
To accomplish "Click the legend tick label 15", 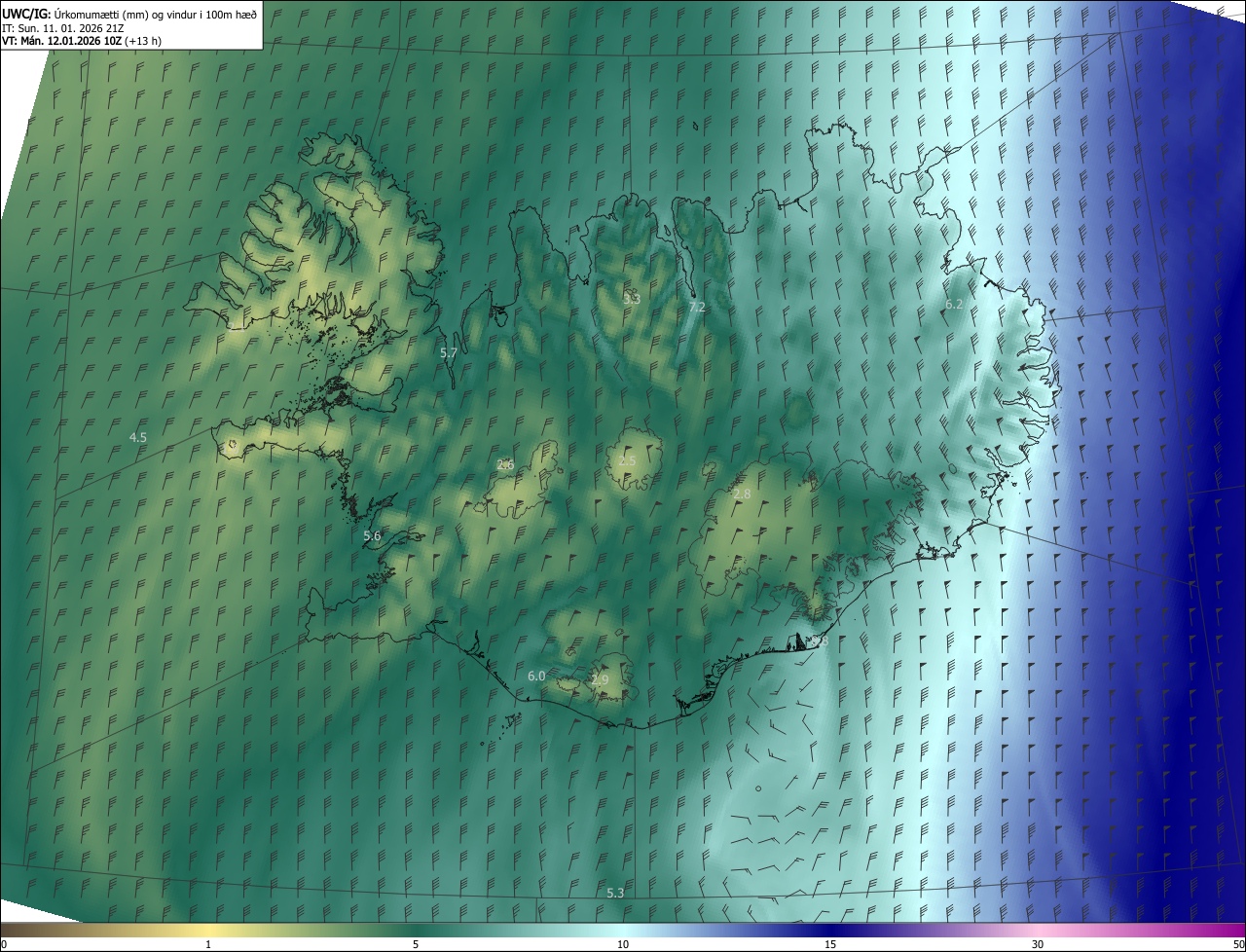I will pyautogui.click(x=830, y=944).
